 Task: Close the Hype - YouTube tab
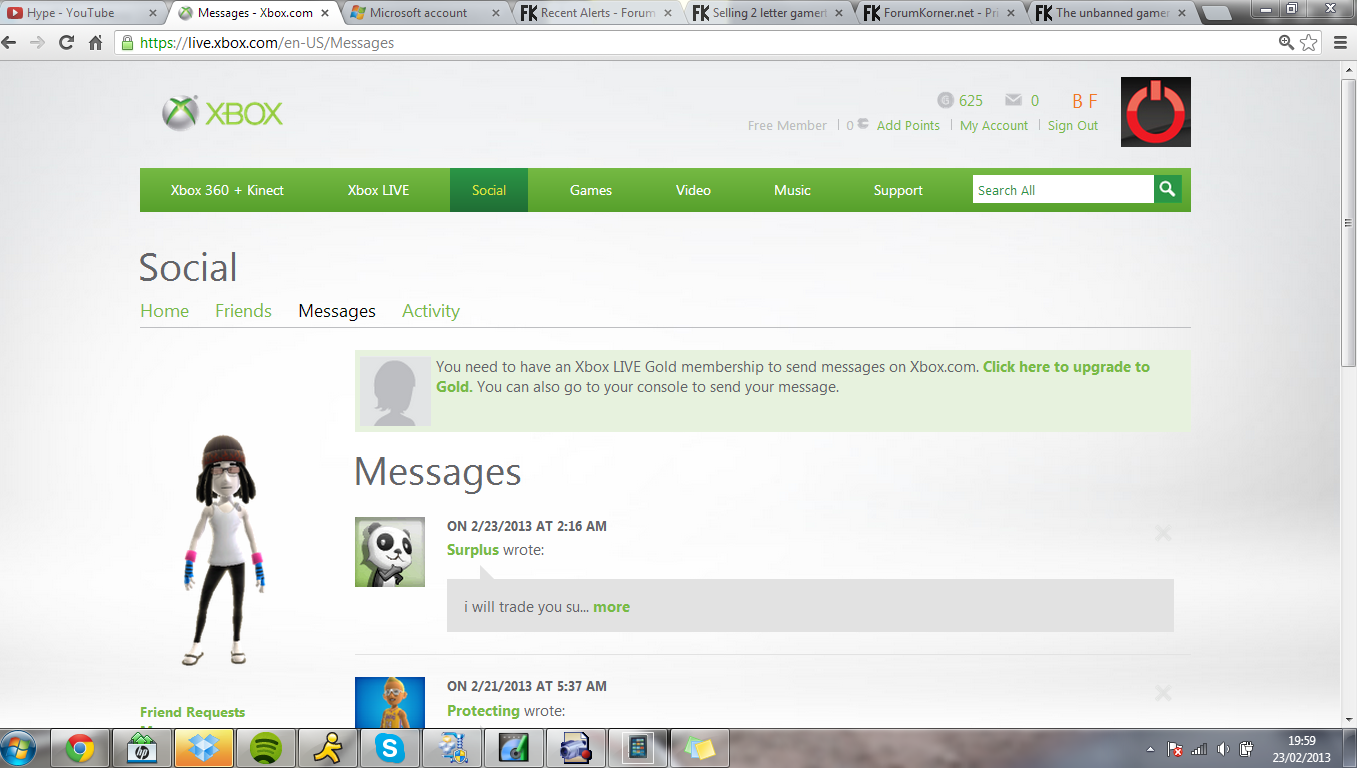[x=152, y=13]
